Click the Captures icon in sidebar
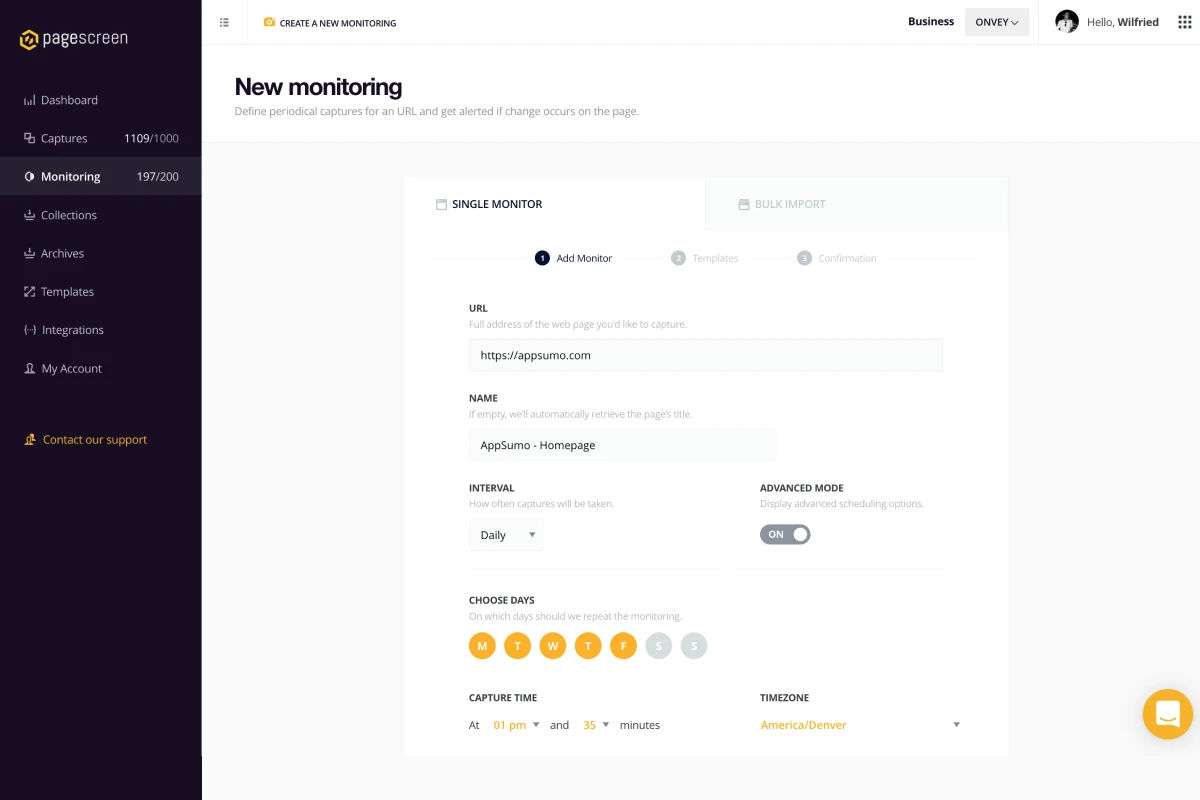1200x800 pixels. (30, 139)
